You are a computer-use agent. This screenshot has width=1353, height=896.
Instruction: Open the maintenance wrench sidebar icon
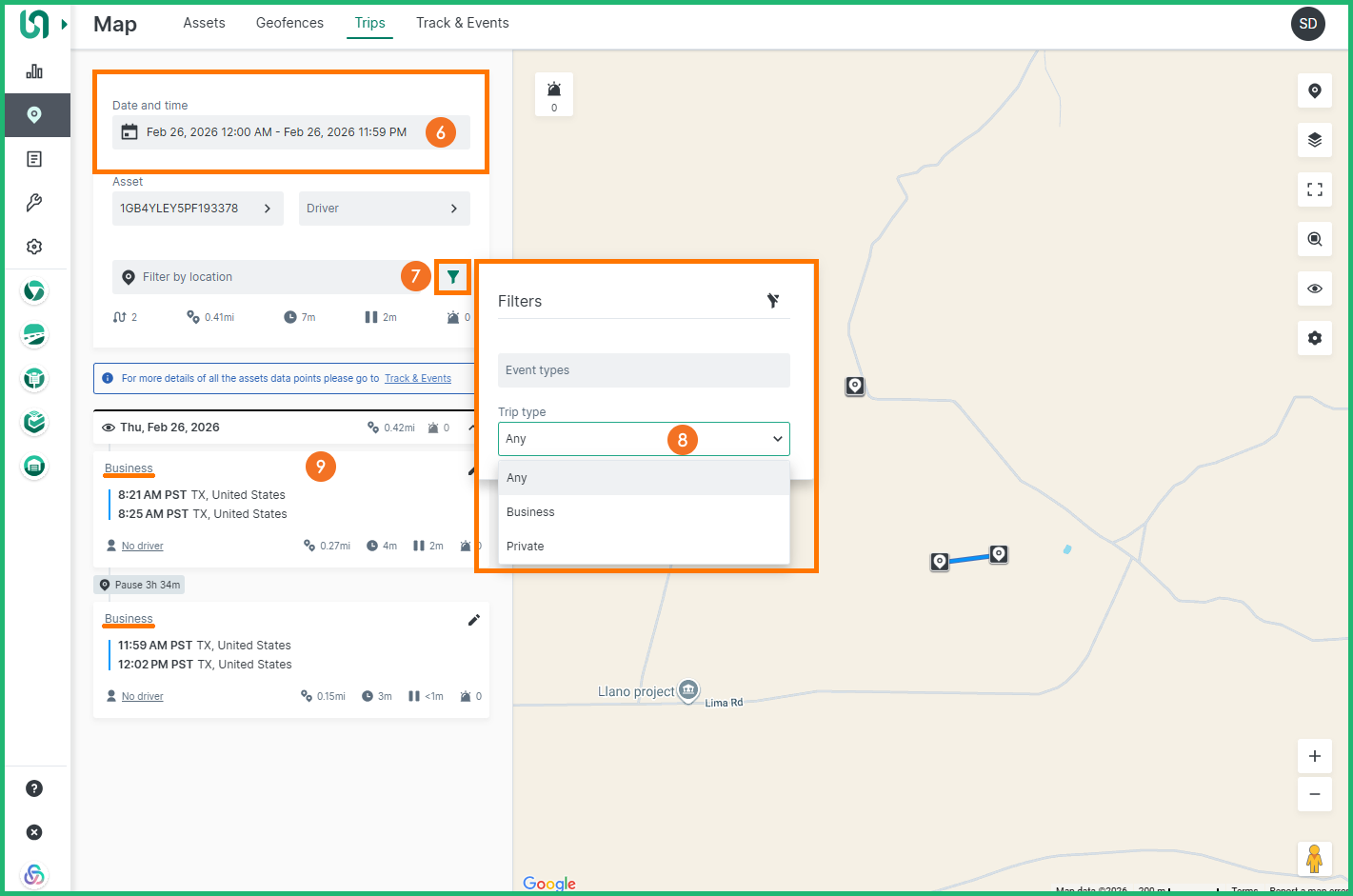pyautogui.click(x=34, y=203)
